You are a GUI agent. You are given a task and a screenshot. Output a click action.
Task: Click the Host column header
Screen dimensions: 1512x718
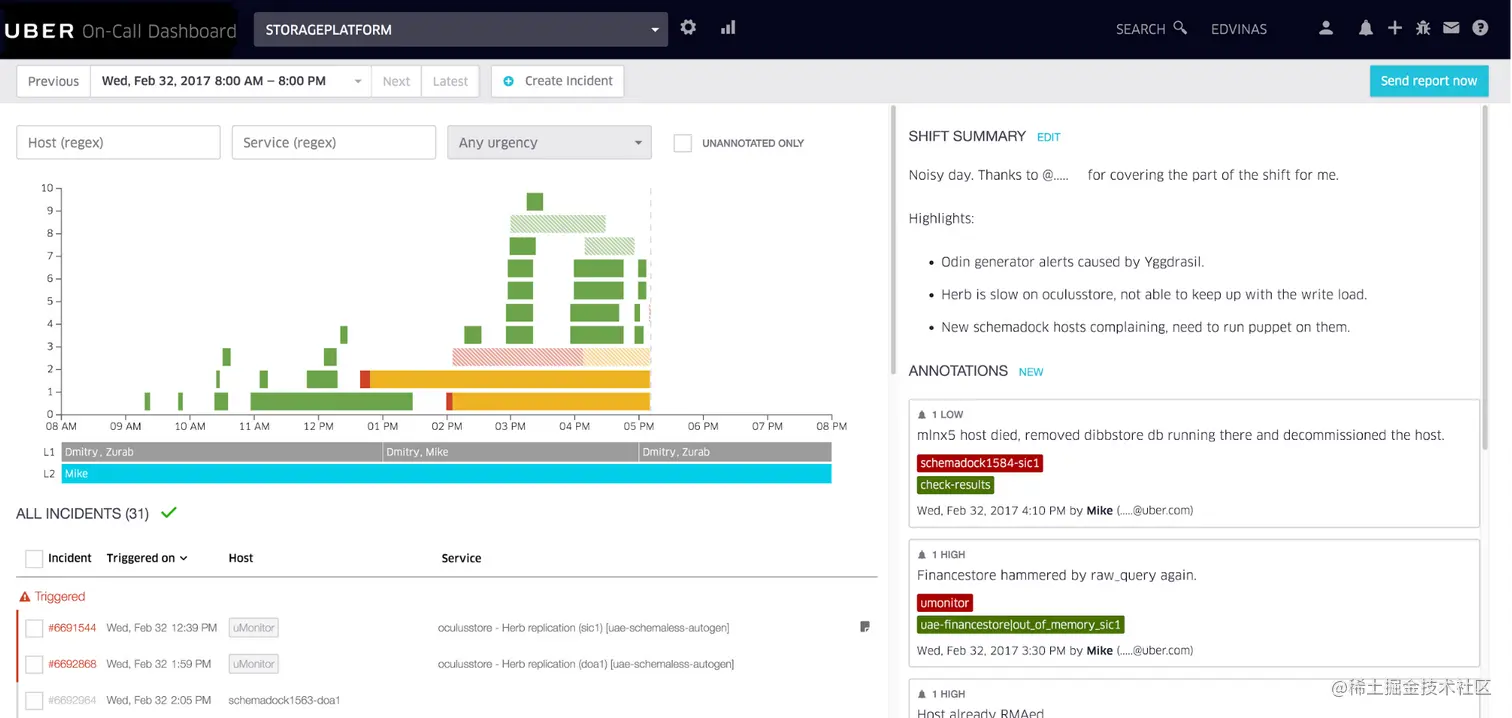[x=241, y=558]
